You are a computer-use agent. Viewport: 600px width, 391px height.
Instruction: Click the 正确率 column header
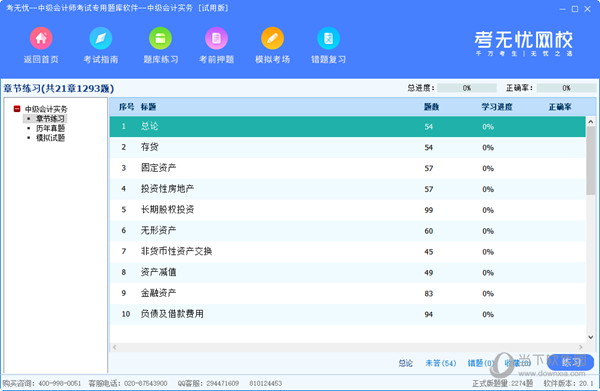[560, 107]
